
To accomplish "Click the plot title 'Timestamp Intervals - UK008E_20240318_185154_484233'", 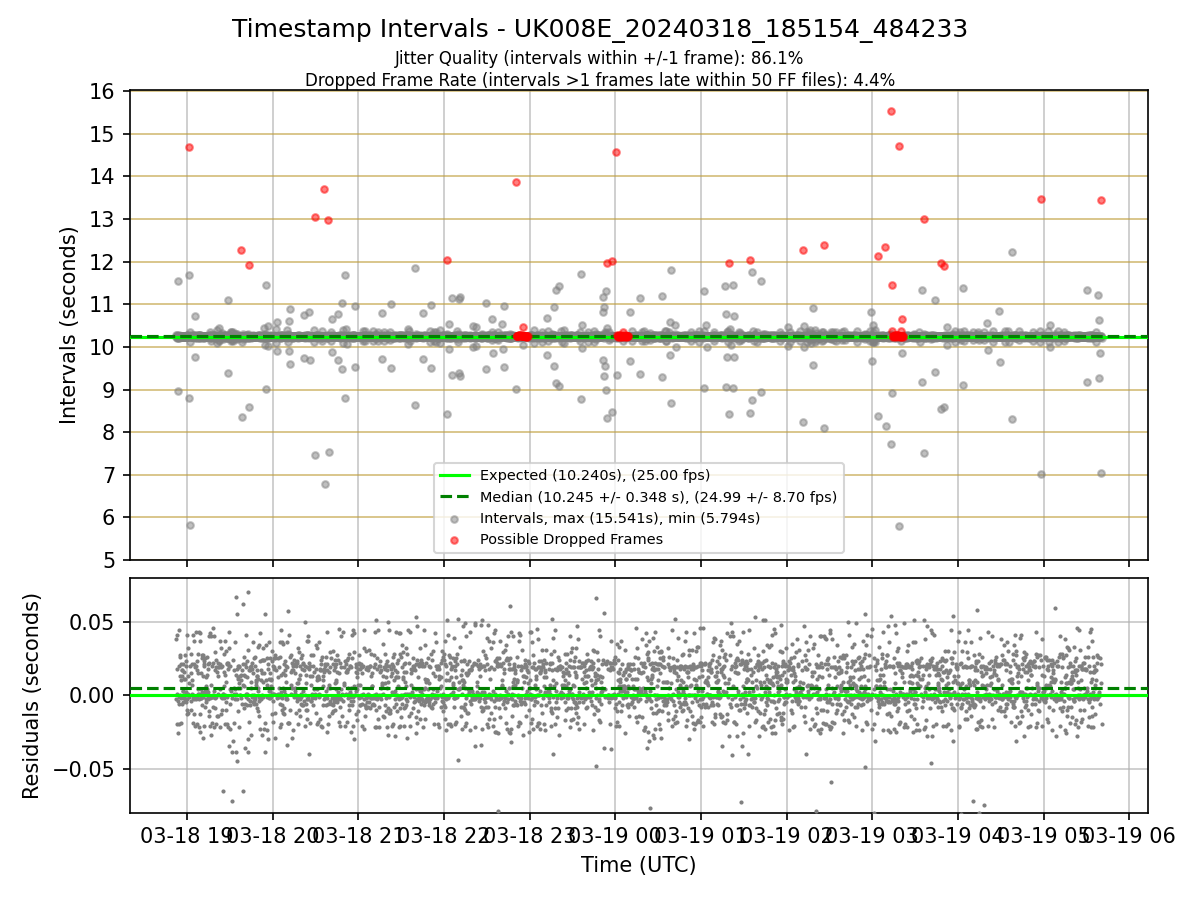I will (600, 29).
